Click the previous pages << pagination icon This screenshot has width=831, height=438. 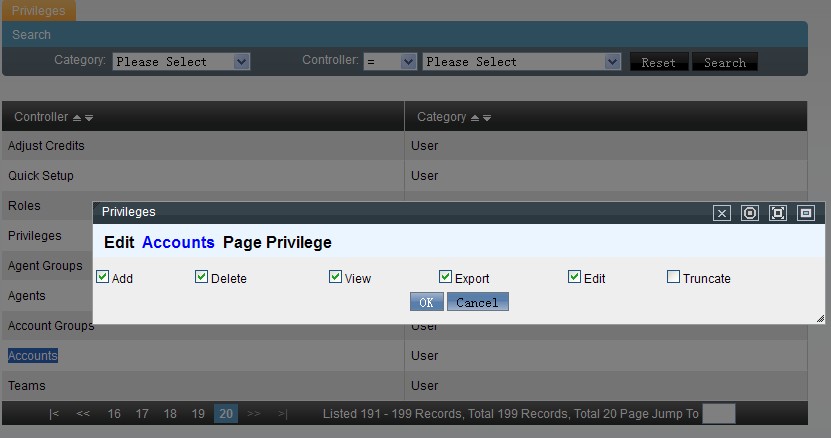(x=83, y=414)
